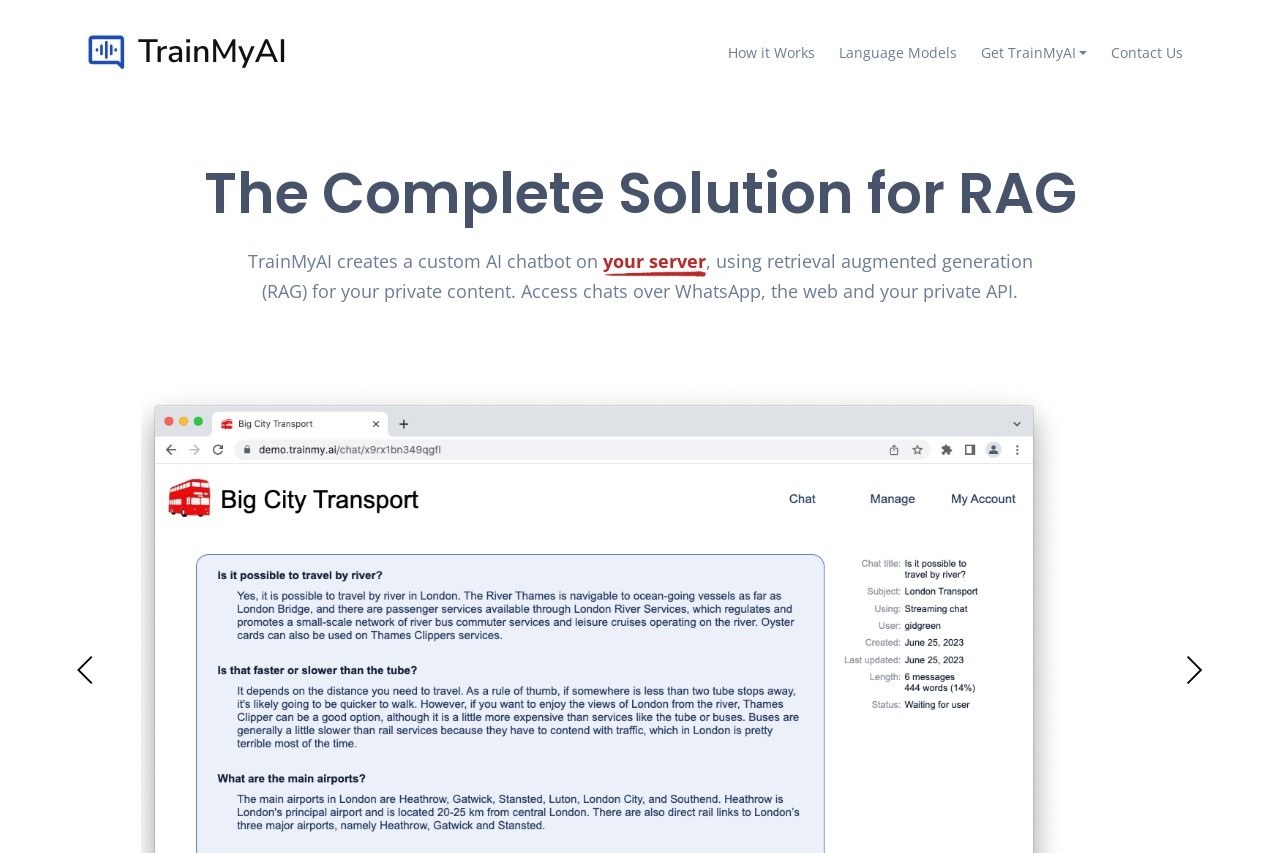This screenshot has width=1280, height=853.
Task: Click the demo.trainmy.ai address bar field
Action: [580, 450]
